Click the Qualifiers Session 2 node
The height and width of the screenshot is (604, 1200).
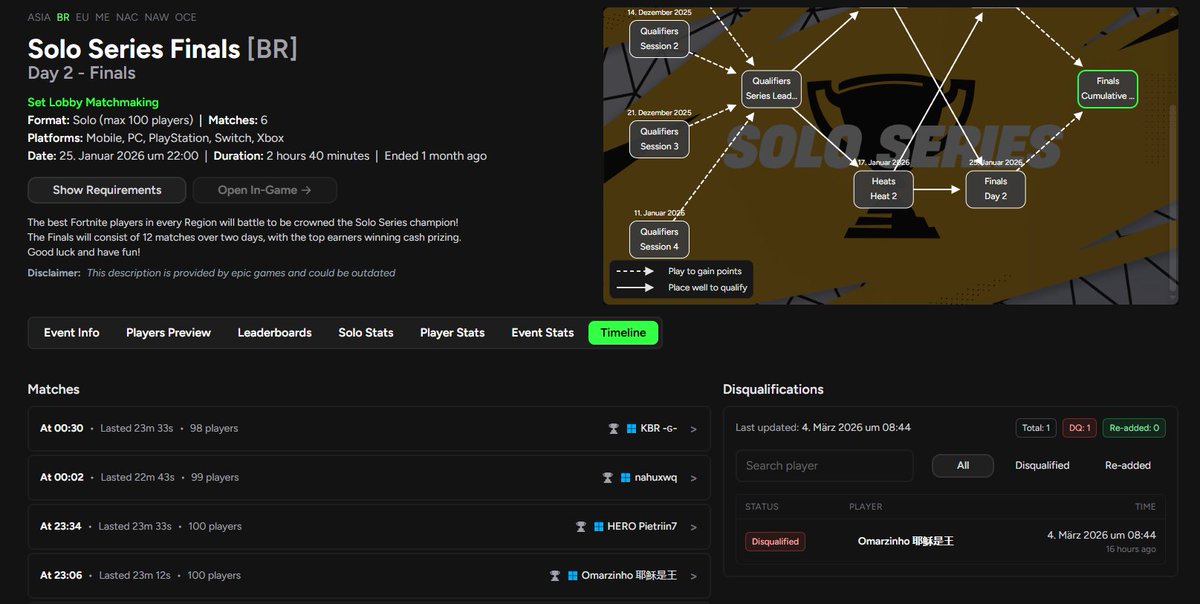[659, 39]
